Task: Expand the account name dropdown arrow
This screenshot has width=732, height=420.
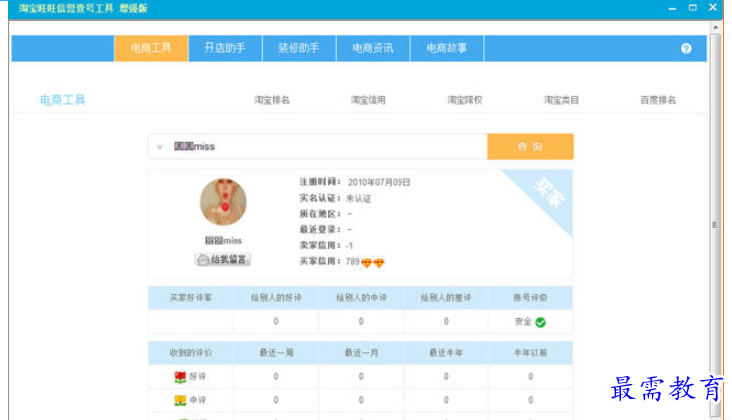Action: [160, 147]
